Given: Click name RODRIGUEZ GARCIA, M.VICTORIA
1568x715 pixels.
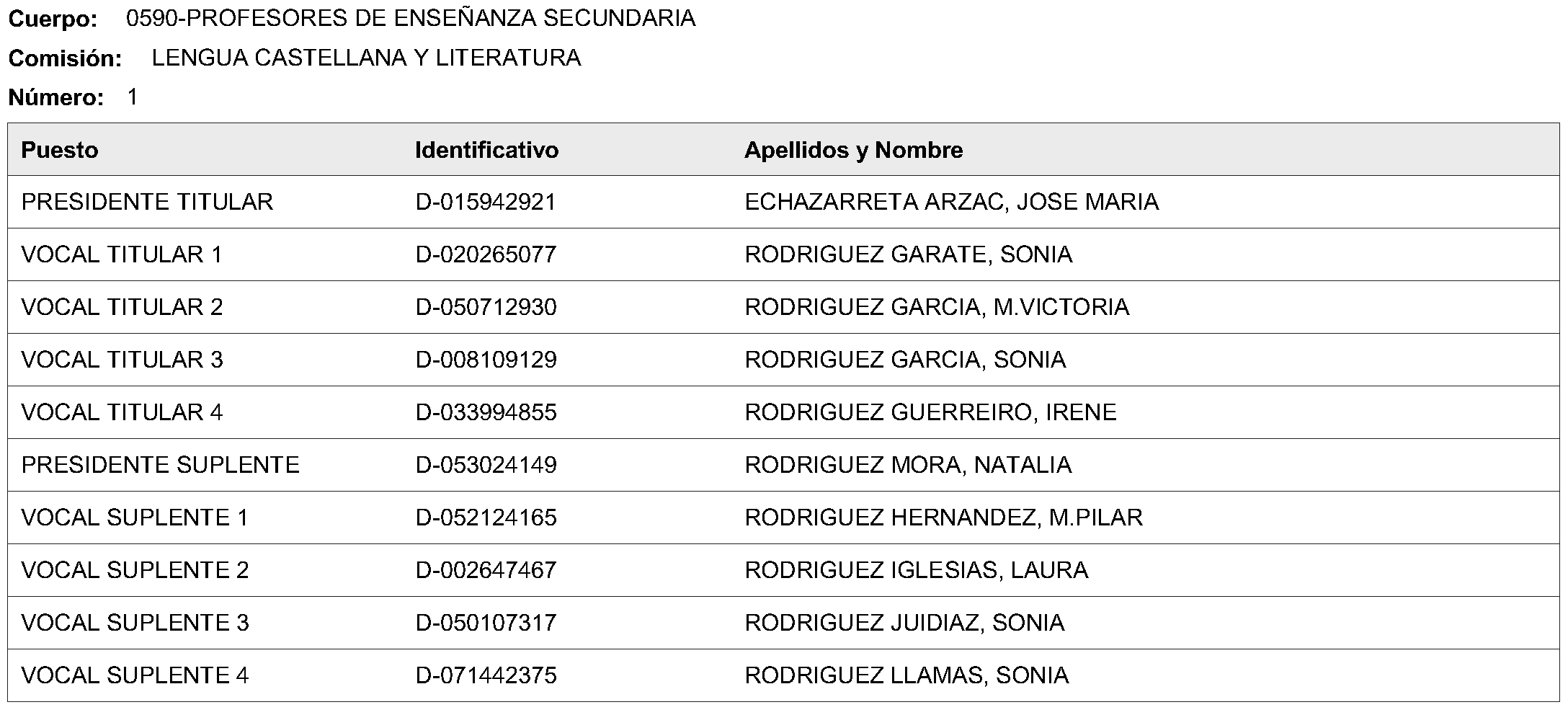Looking at the screenshot, I should click(x=937, y=307).
